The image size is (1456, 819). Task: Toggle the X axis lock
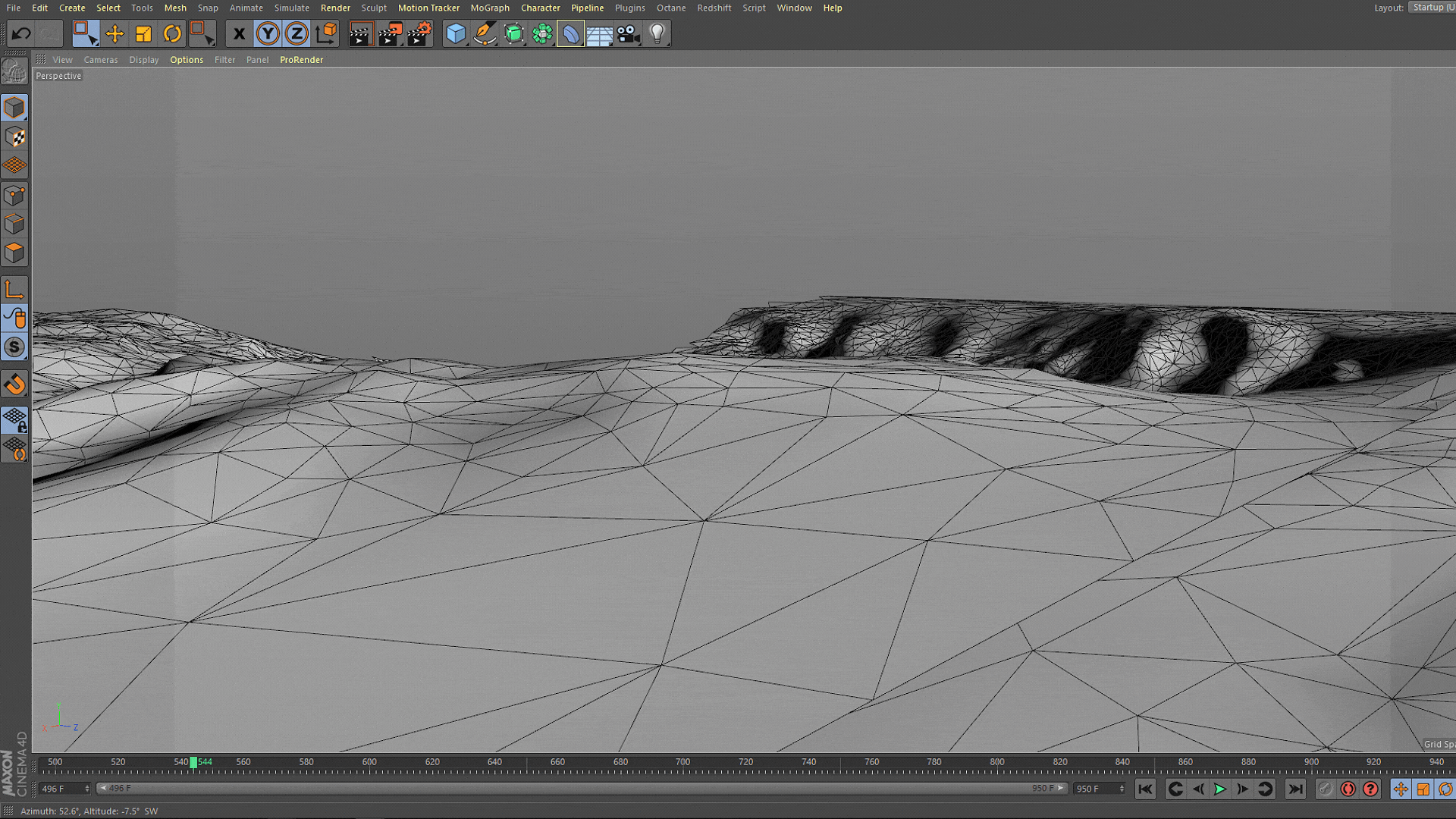tap(239, 33)
